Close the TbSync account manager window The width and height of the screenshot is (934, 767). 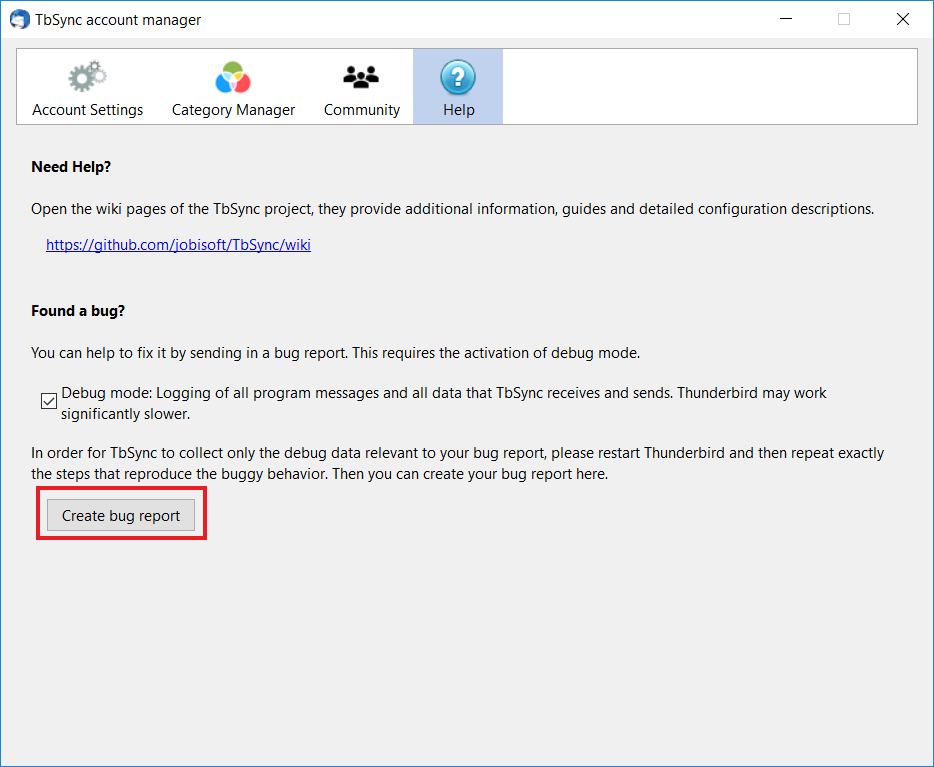(x=902, y=19)
